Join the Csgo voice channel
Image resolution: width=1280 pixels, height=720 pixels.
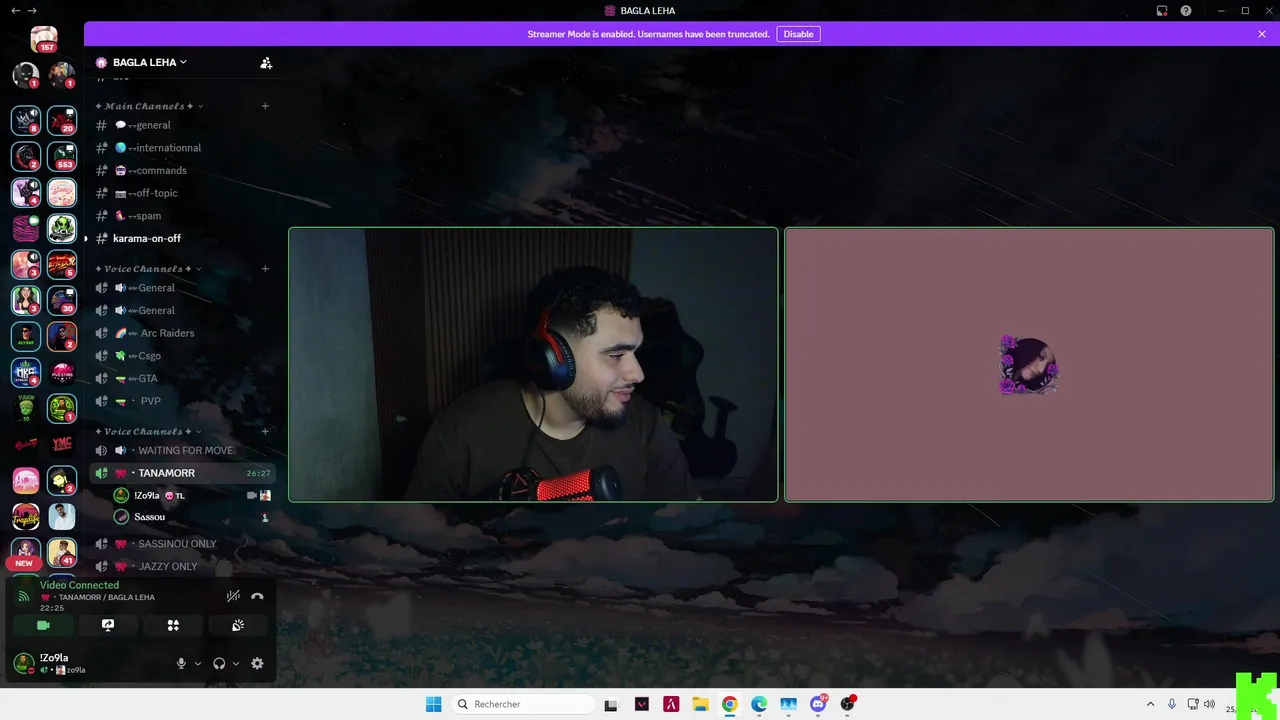click(182, 356)
